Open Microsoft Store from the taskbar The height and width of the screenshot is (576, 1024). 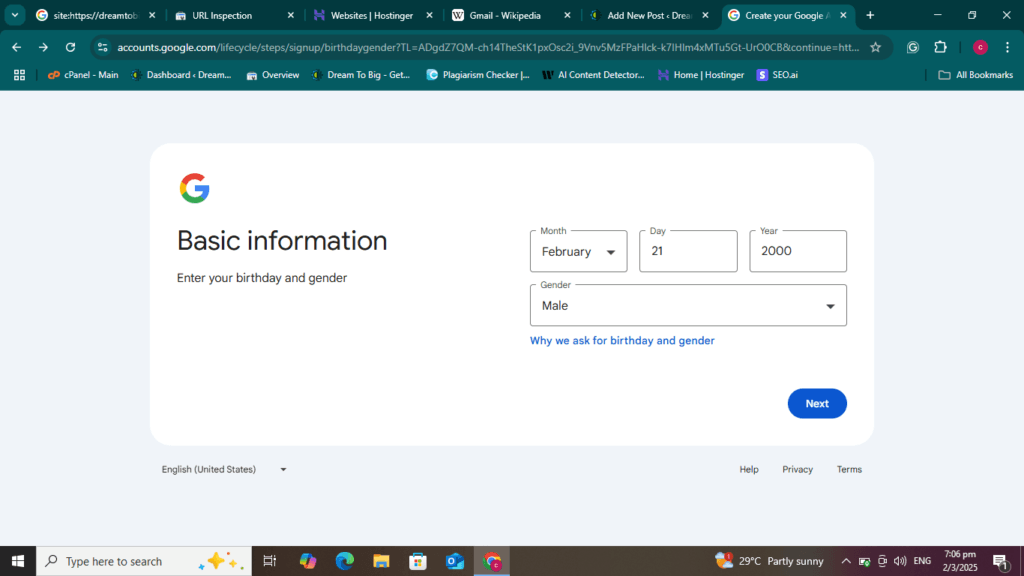418,561
